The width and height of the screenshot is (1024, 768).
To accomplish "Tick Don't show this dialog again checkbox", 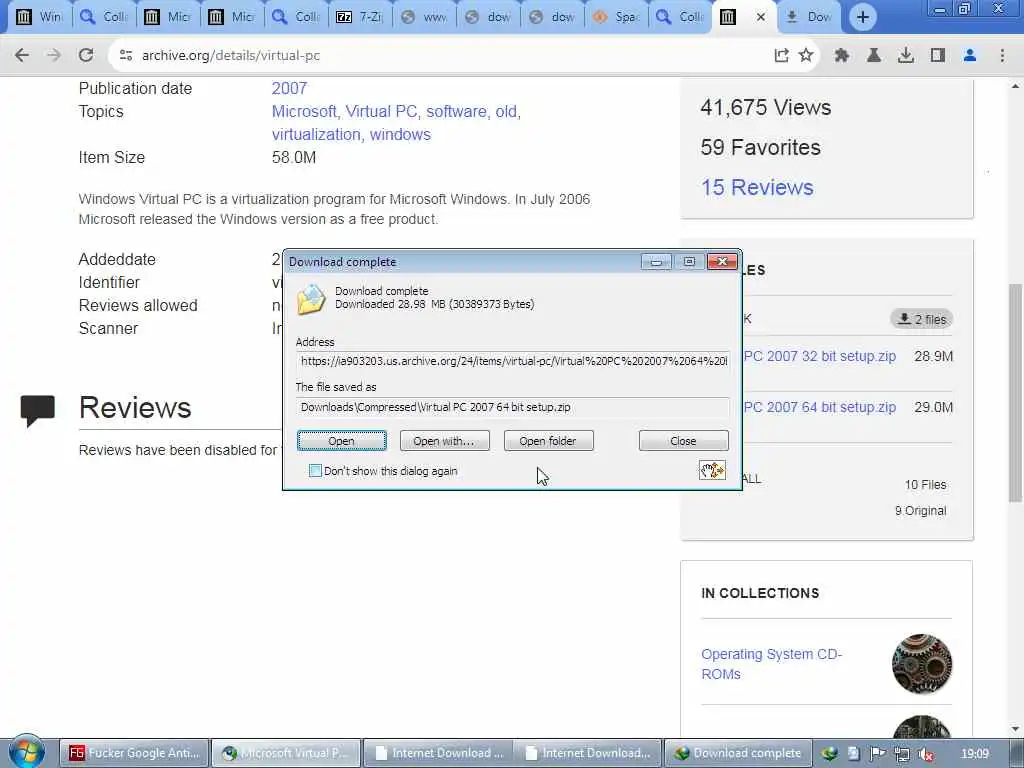I will tap(315, 471).
